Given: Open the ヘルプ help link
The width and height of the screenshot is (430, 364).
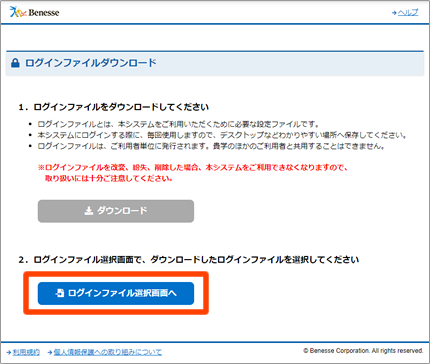Looking at the screenshot, I should point(408,12).
